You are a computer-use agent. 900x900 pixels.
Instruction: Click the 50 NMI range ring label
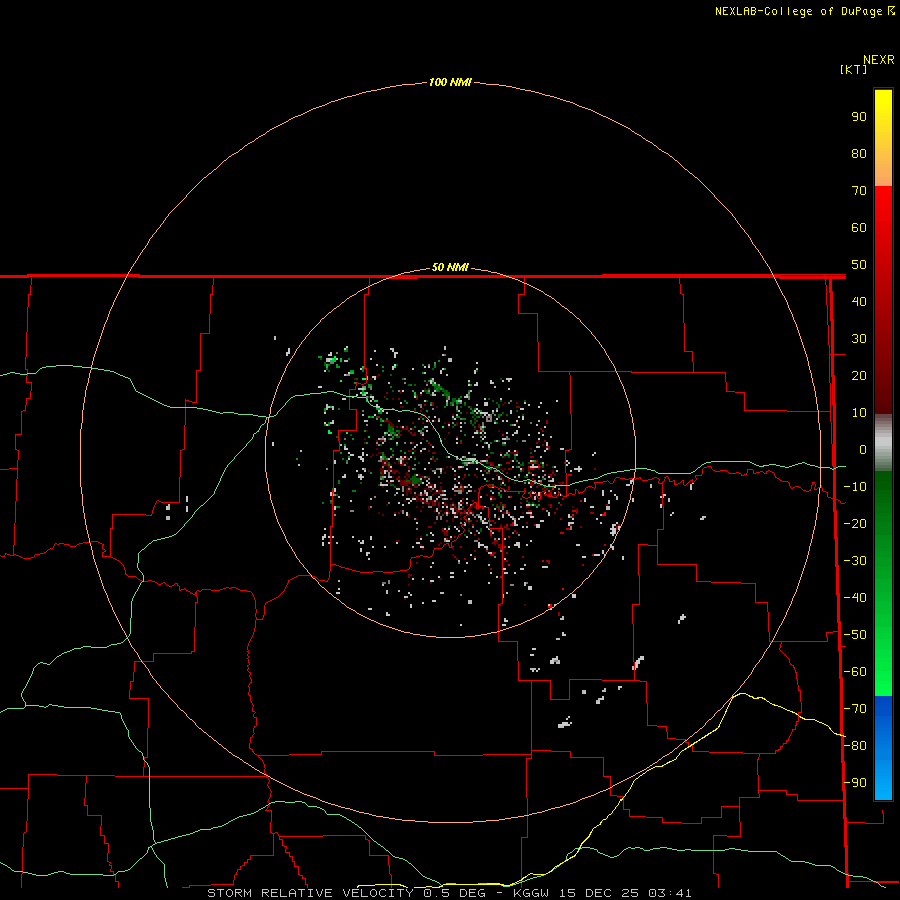tap(450, 267)
